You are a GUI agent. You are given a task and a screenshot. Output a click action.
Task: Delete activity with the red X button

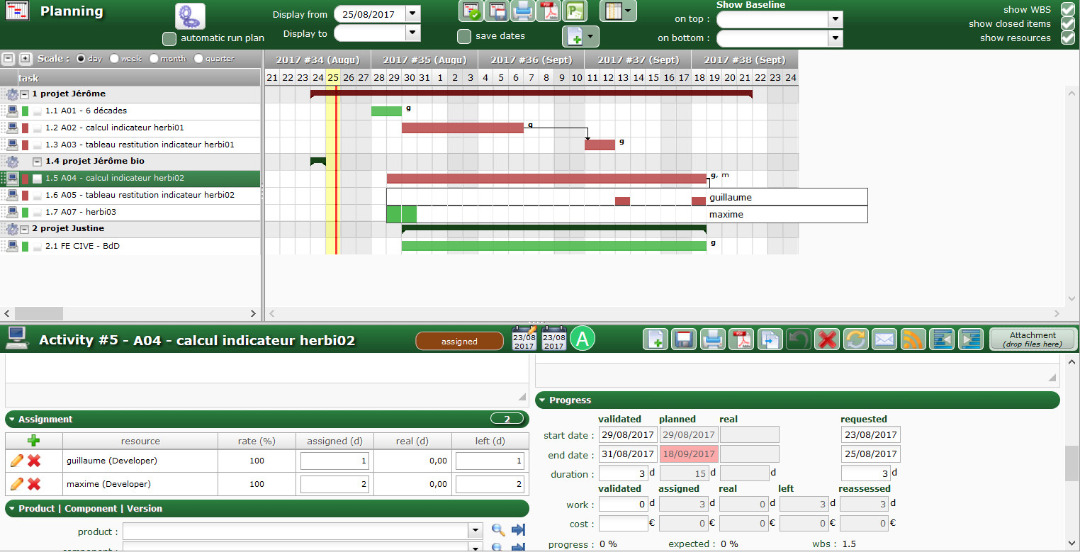[x=827, y=340]
